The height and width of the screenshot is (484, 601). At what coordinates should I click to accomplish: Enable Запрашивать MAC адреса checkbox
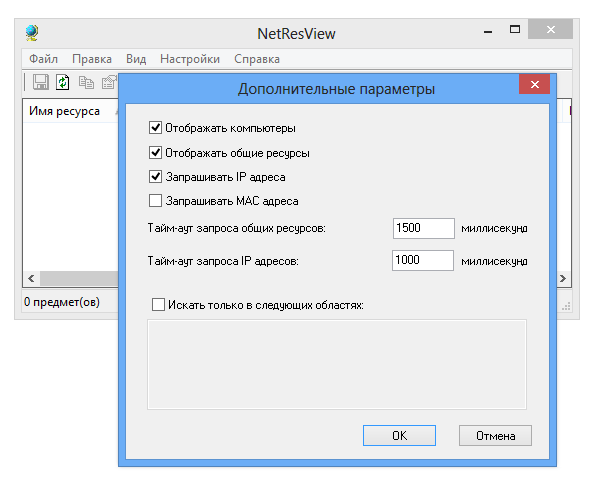point(155,201)
